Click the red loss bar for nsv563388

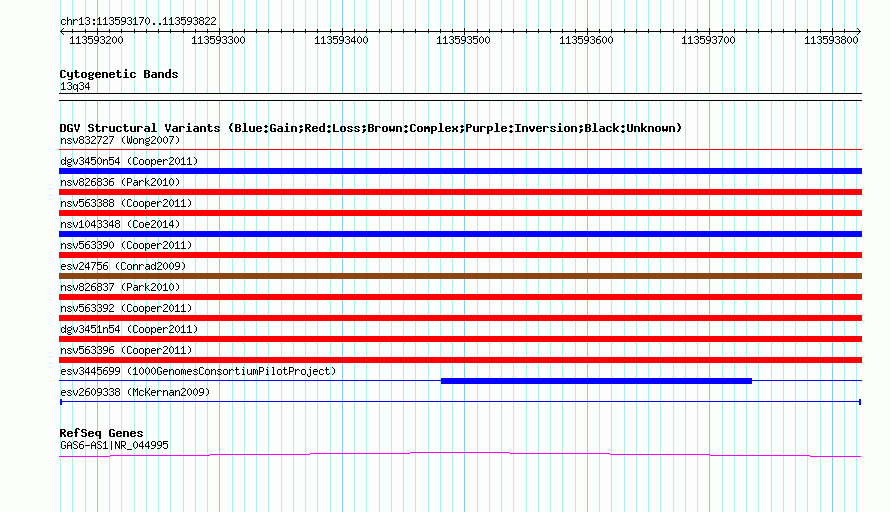point(460,213)
